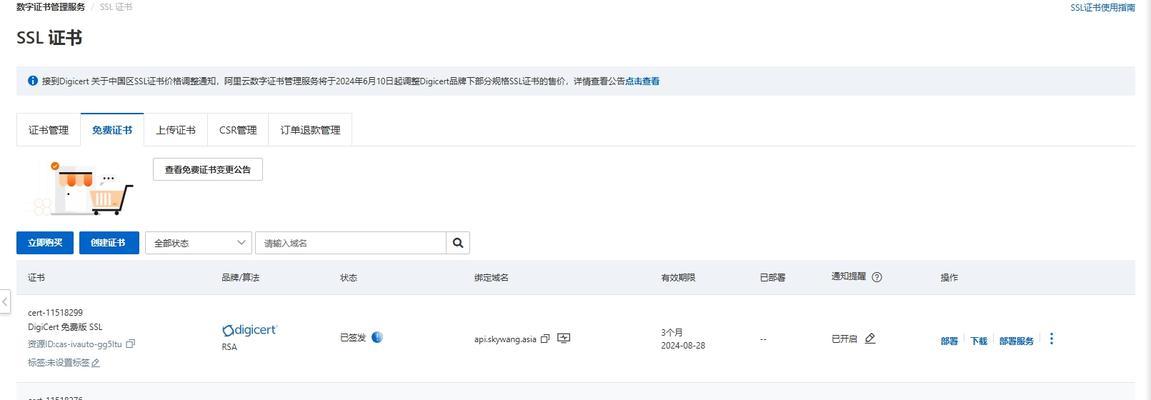Edit notification reminder with pencil icon
Screen dimensions: 1151x400
click(x=870, y=338)
